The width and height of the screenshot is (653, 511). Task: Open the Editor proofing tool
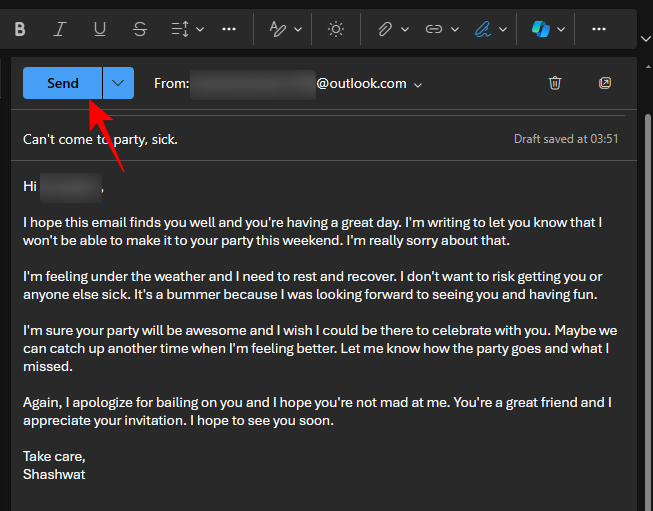[x=278, y=29]
